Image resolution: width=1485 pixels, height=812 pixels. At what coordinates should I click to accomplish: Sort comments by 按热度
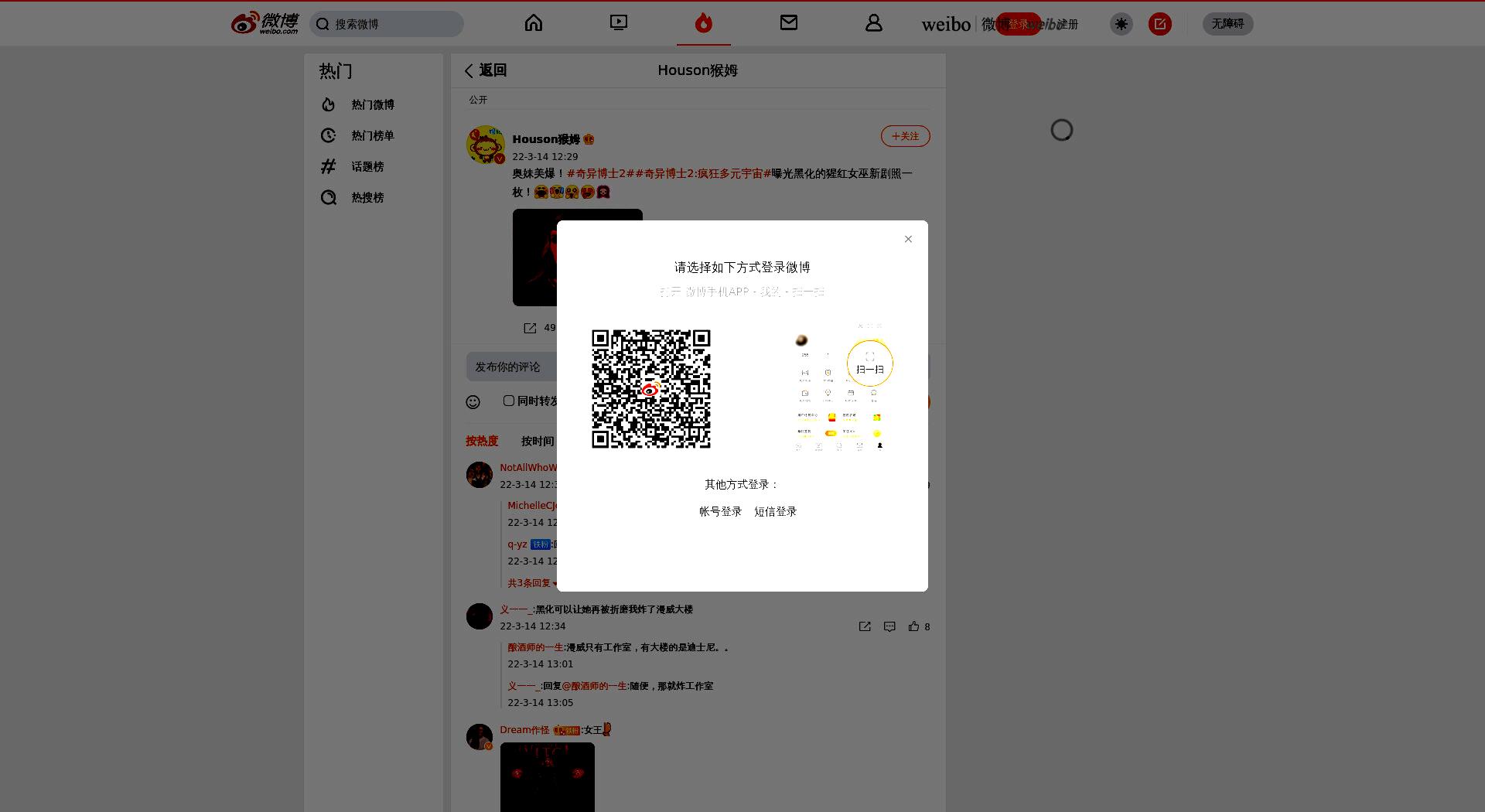(x=482, y=441)
